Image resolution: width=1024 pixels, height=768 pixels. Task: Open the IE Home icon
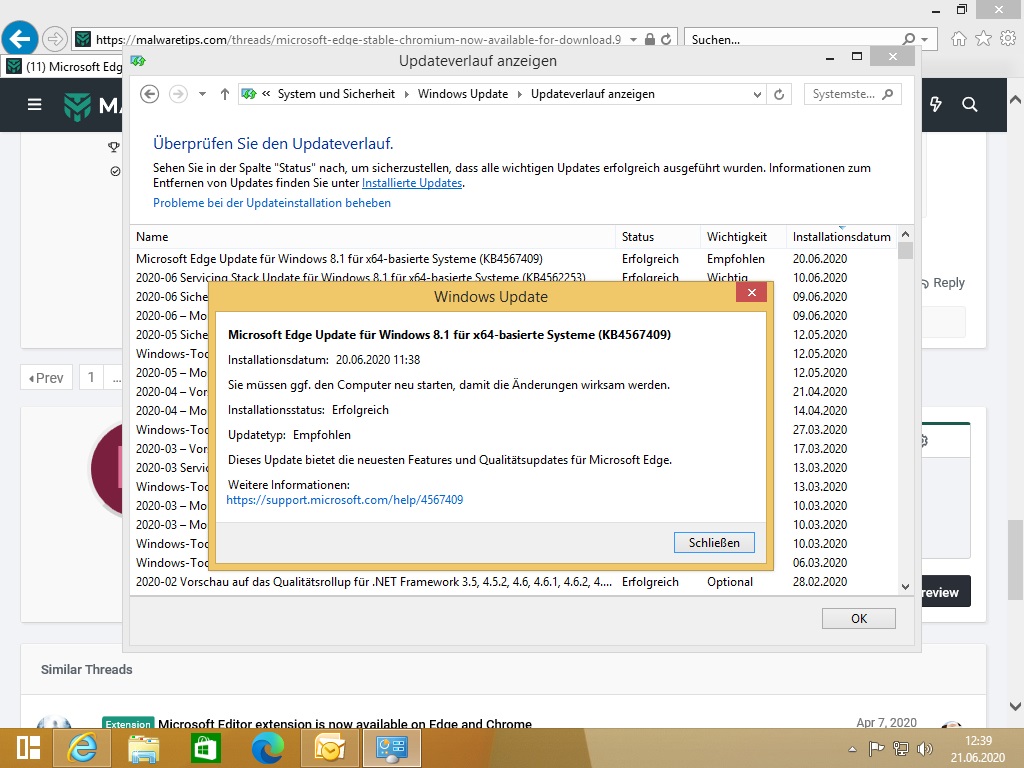pos(958,39)
